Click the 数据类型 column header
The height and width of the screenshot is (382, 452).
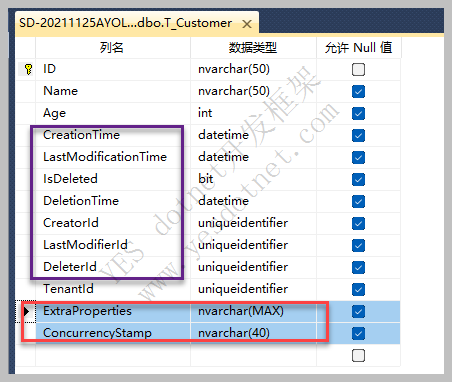253,48
